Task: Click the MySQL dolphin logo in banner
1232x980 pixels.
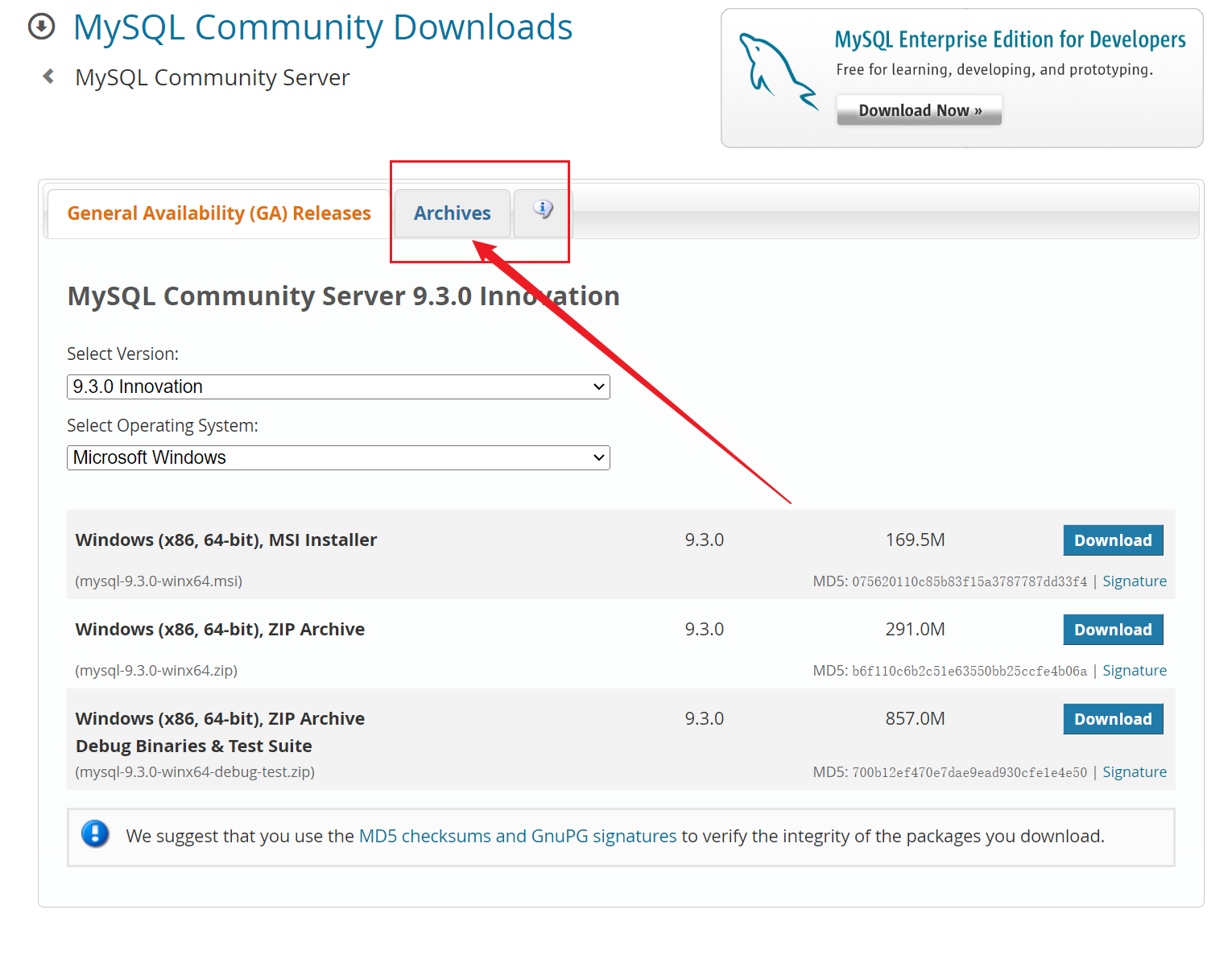Action: point(778,71)
